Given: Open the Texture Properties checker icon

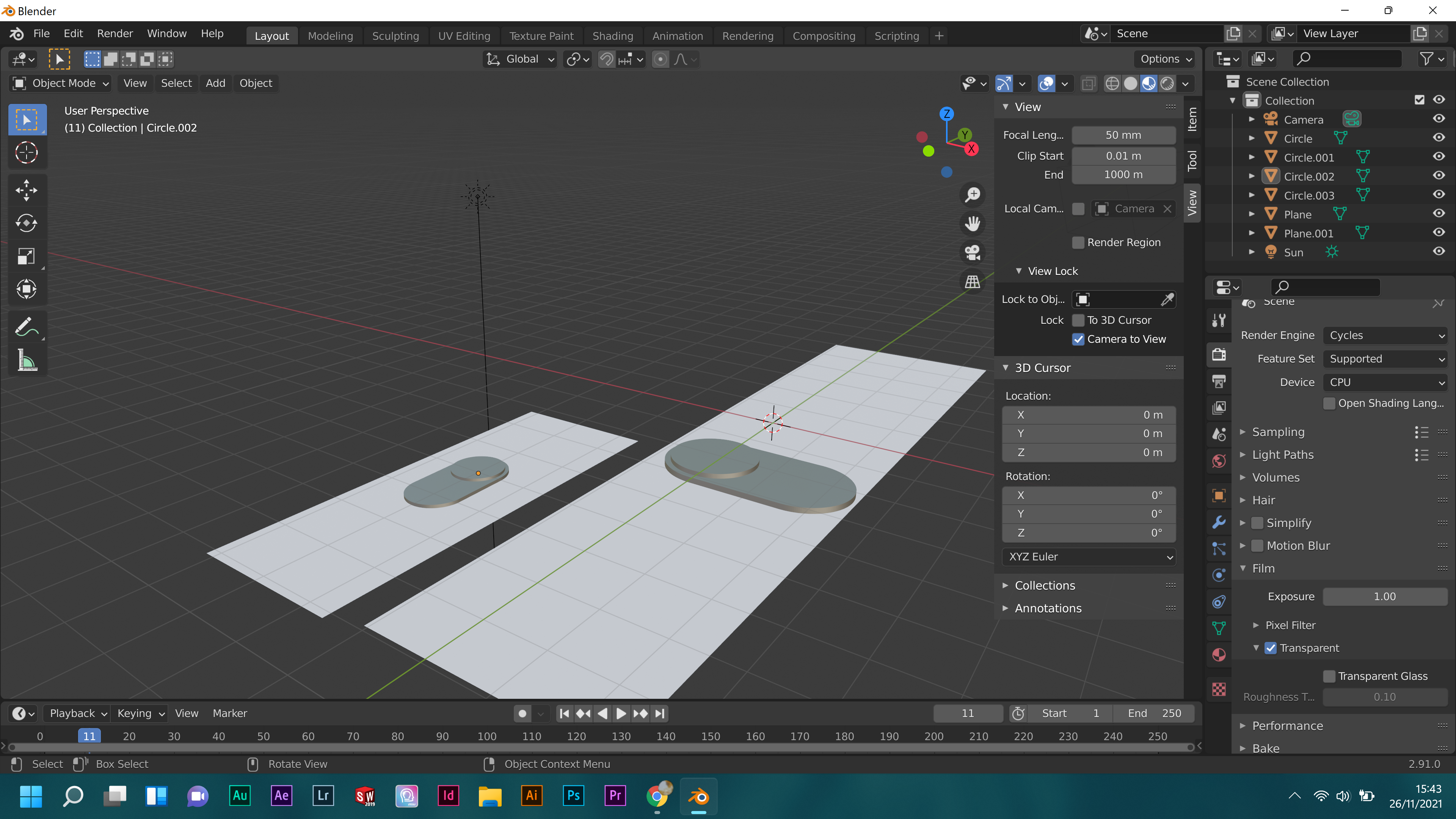Looking at the screenshot, I should pyautogui.click(x=1219, y=689).
